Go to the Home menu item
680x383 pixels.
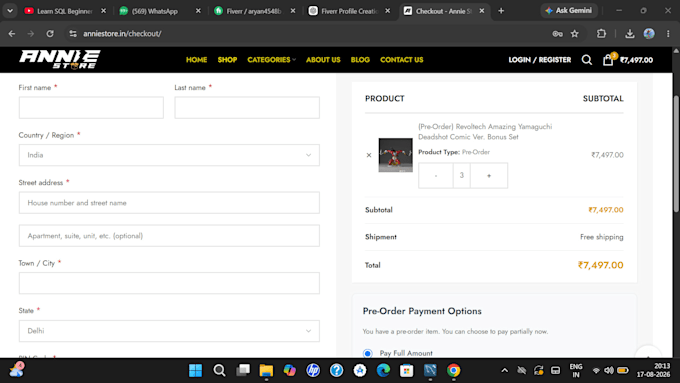(x=196, y=60)
